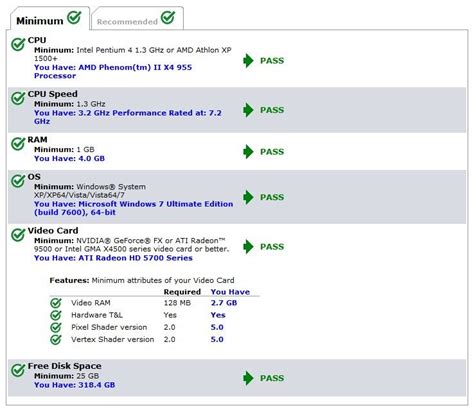Click the green checkmark beside CPU
The image size is (474, 408).
coord(18,44)
